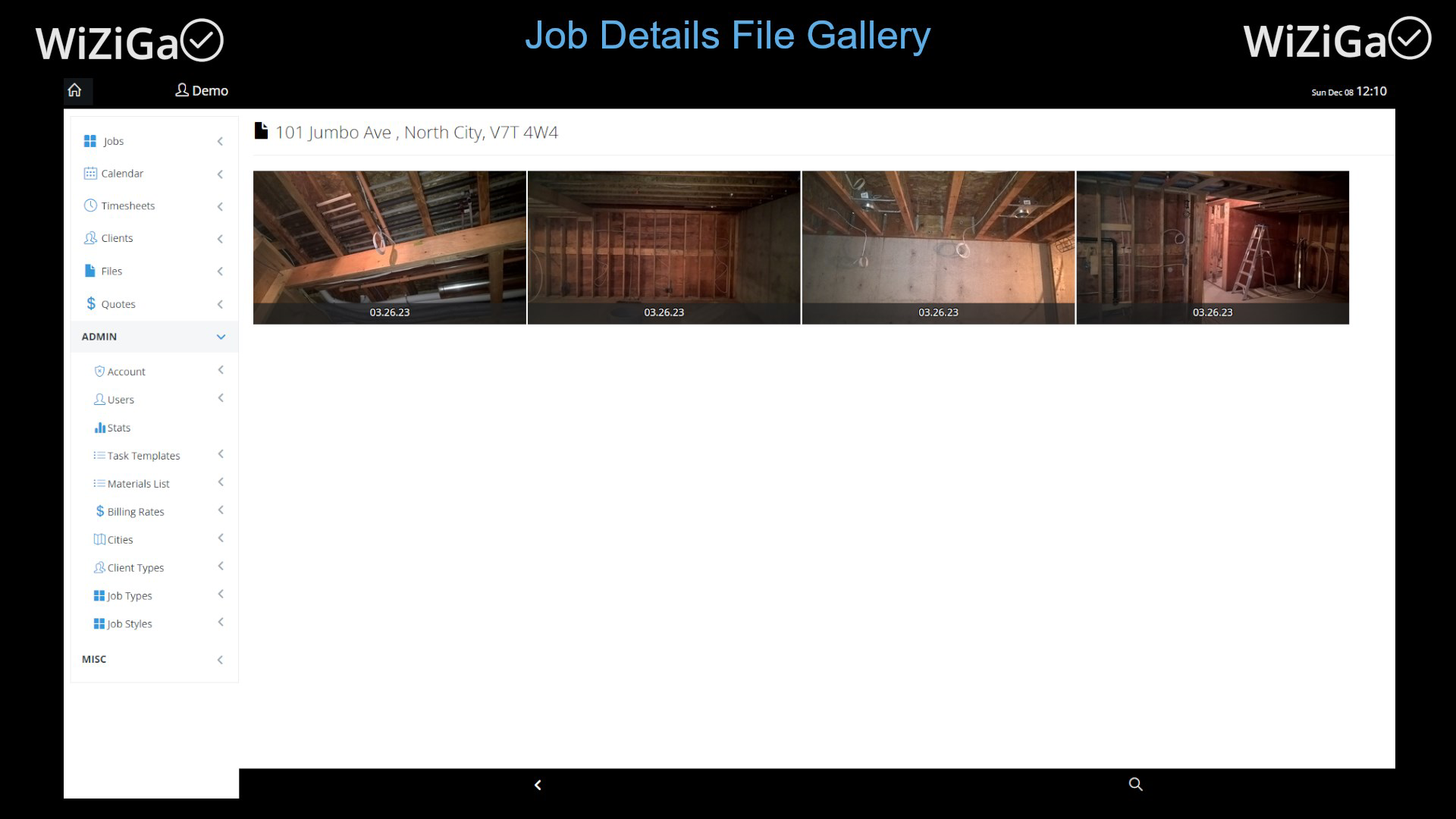Click the Quotes dollar icon
This screenshot has width=1456, height=819.
click(91, 303)
